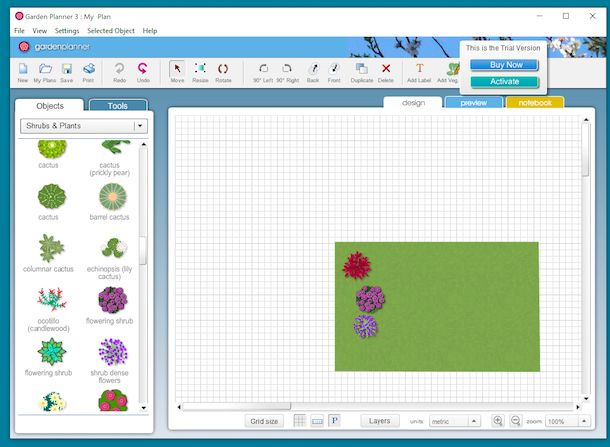Toggle the P icon in bottom bar
This screenshot has width=610, height=447.
point(334,420)
